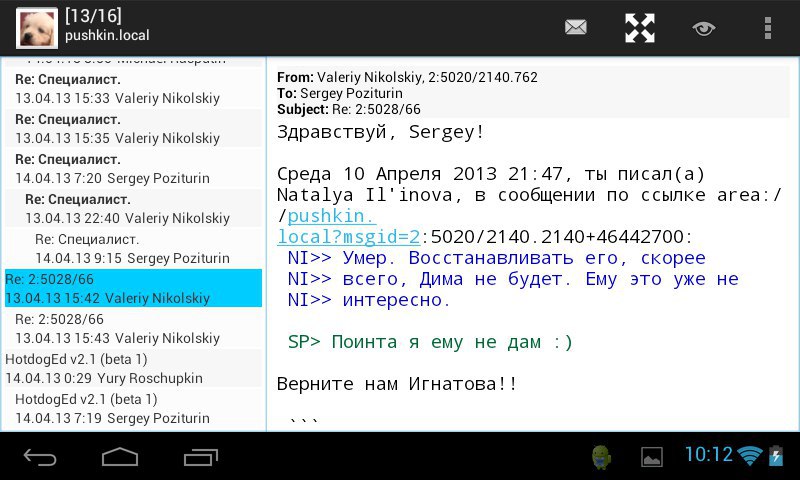Tap the Android back navigation button
The image size is (800, 480).
coord(40,457)
